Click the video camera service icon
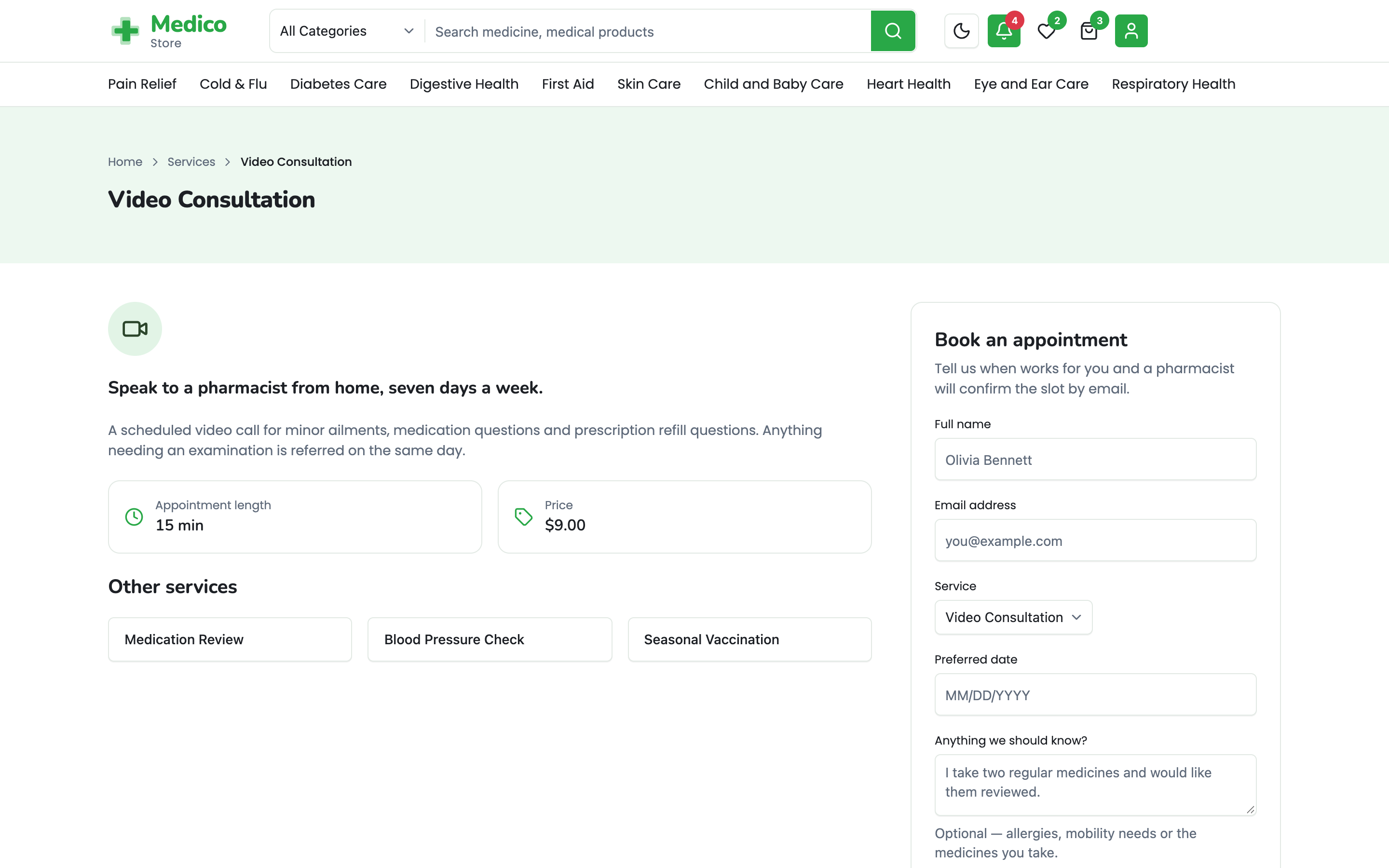 coord(135,329)
